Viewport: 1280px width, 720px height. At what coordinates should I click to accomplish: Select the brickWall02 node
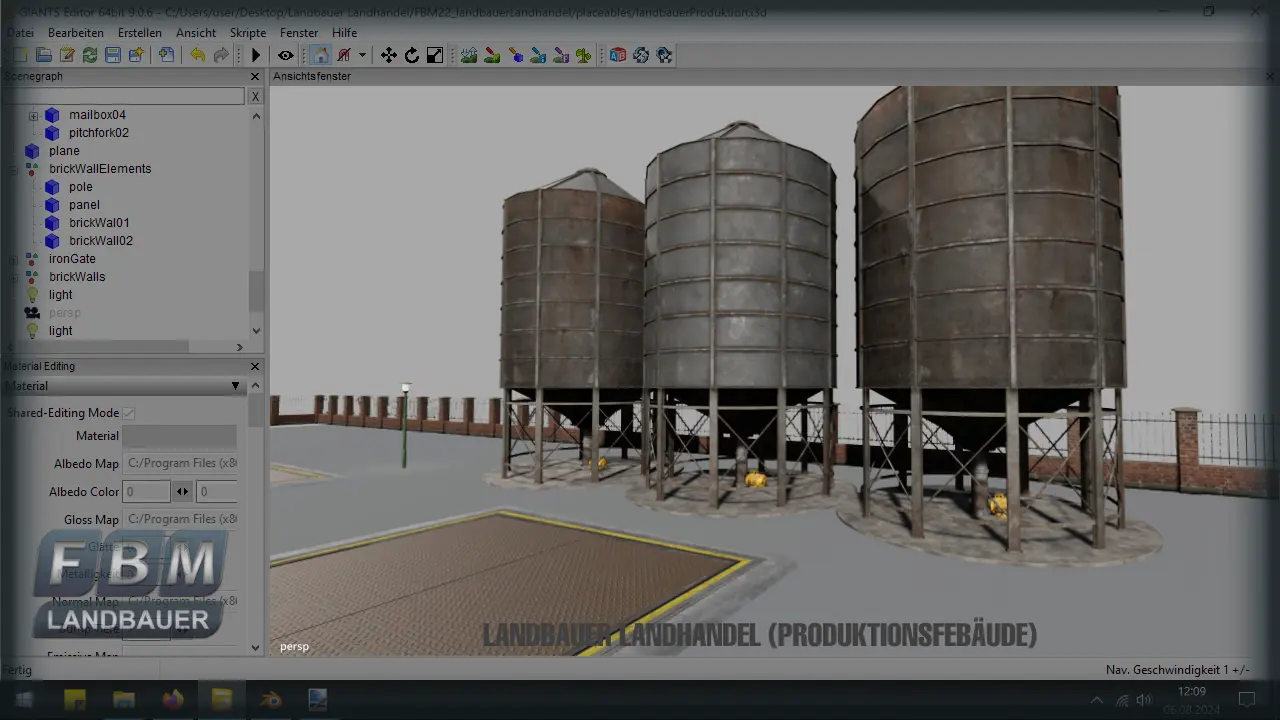click(x=101, y=241)
